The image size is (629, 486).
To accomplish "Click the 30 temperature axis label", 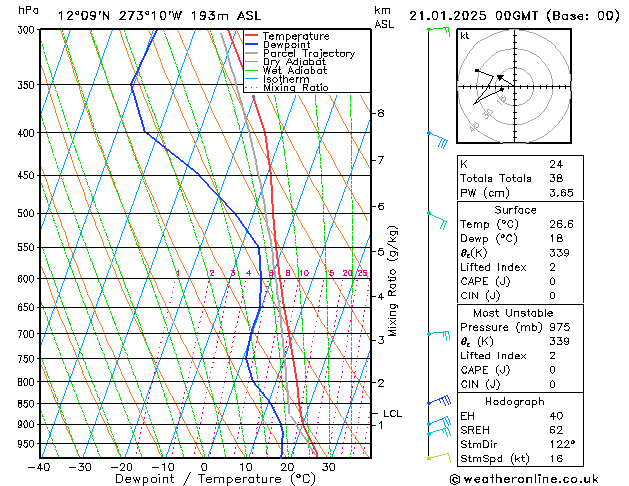I will tap(328, 467).
